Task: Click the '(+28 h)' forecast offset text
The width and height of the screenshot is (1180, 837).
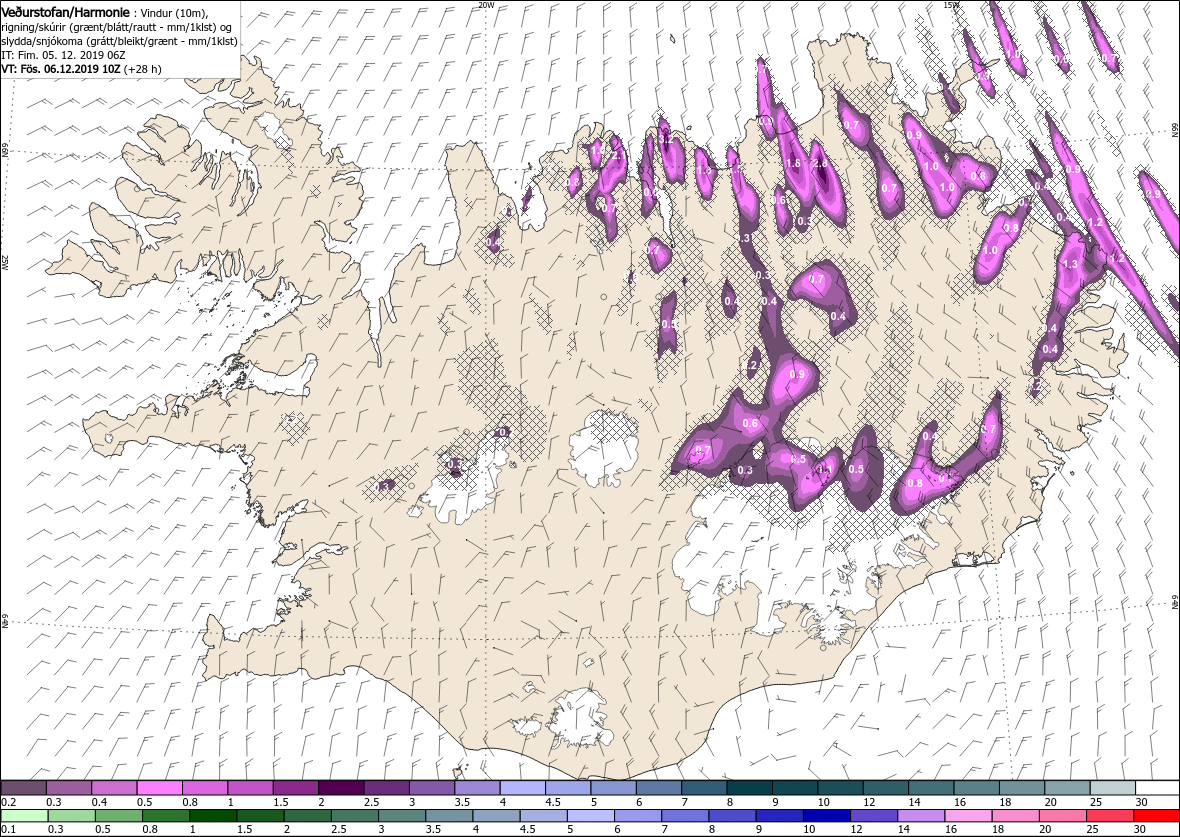Action: point(142,68)
